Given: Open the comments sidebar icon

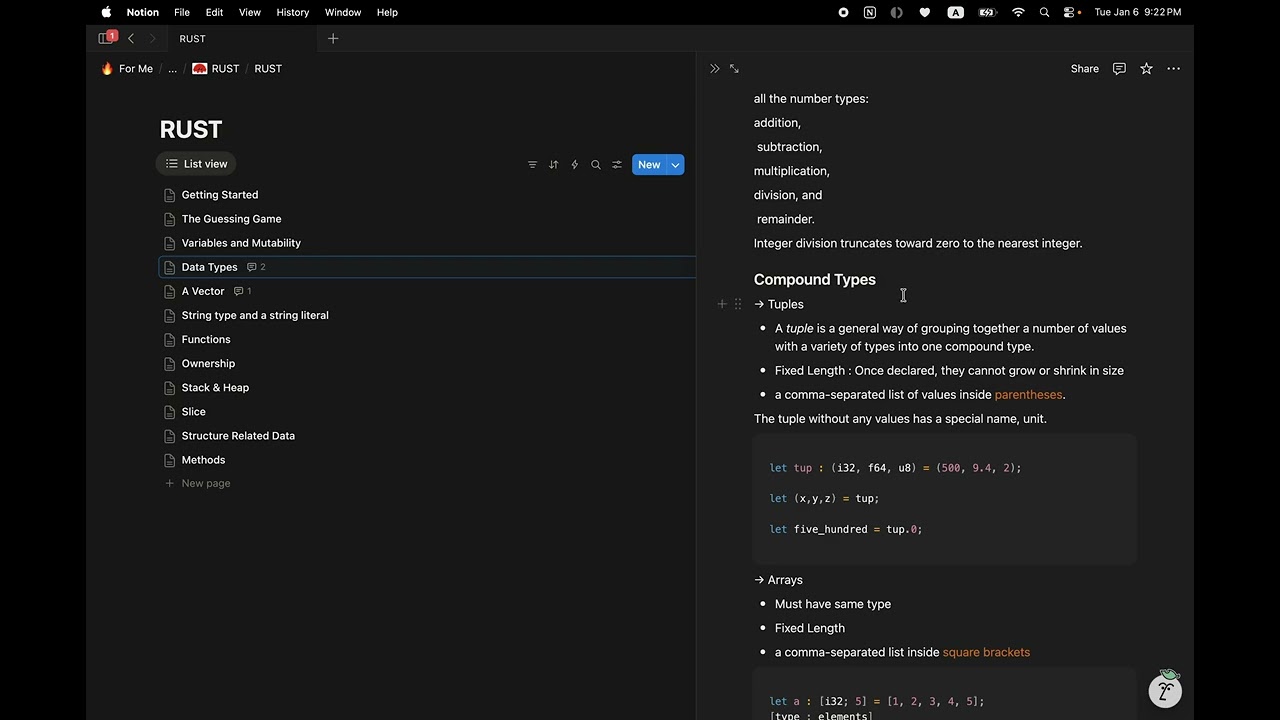Looking at the screenshot, I should click(1119, 69).
